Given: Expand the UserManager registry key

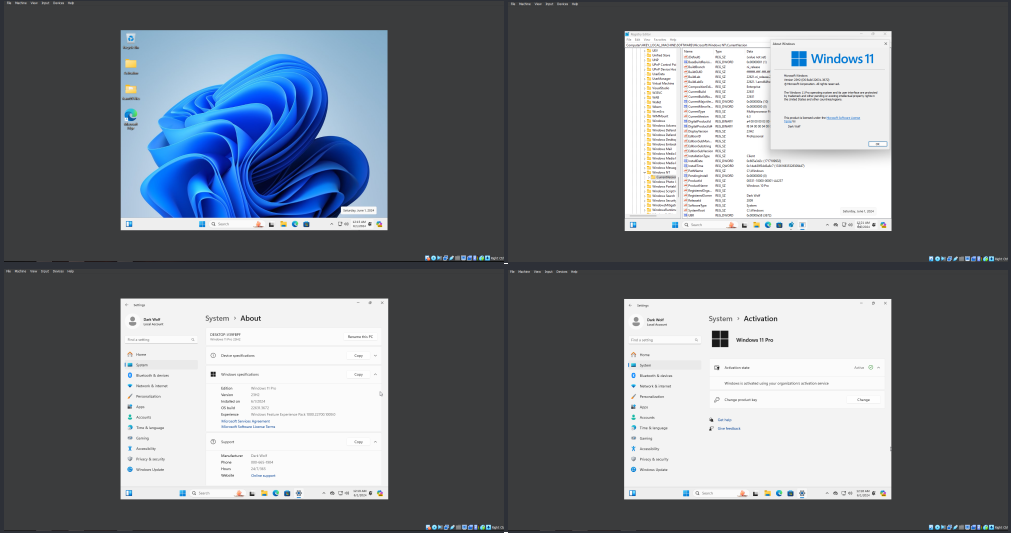Looking at the screenshot, I should 645,79.
